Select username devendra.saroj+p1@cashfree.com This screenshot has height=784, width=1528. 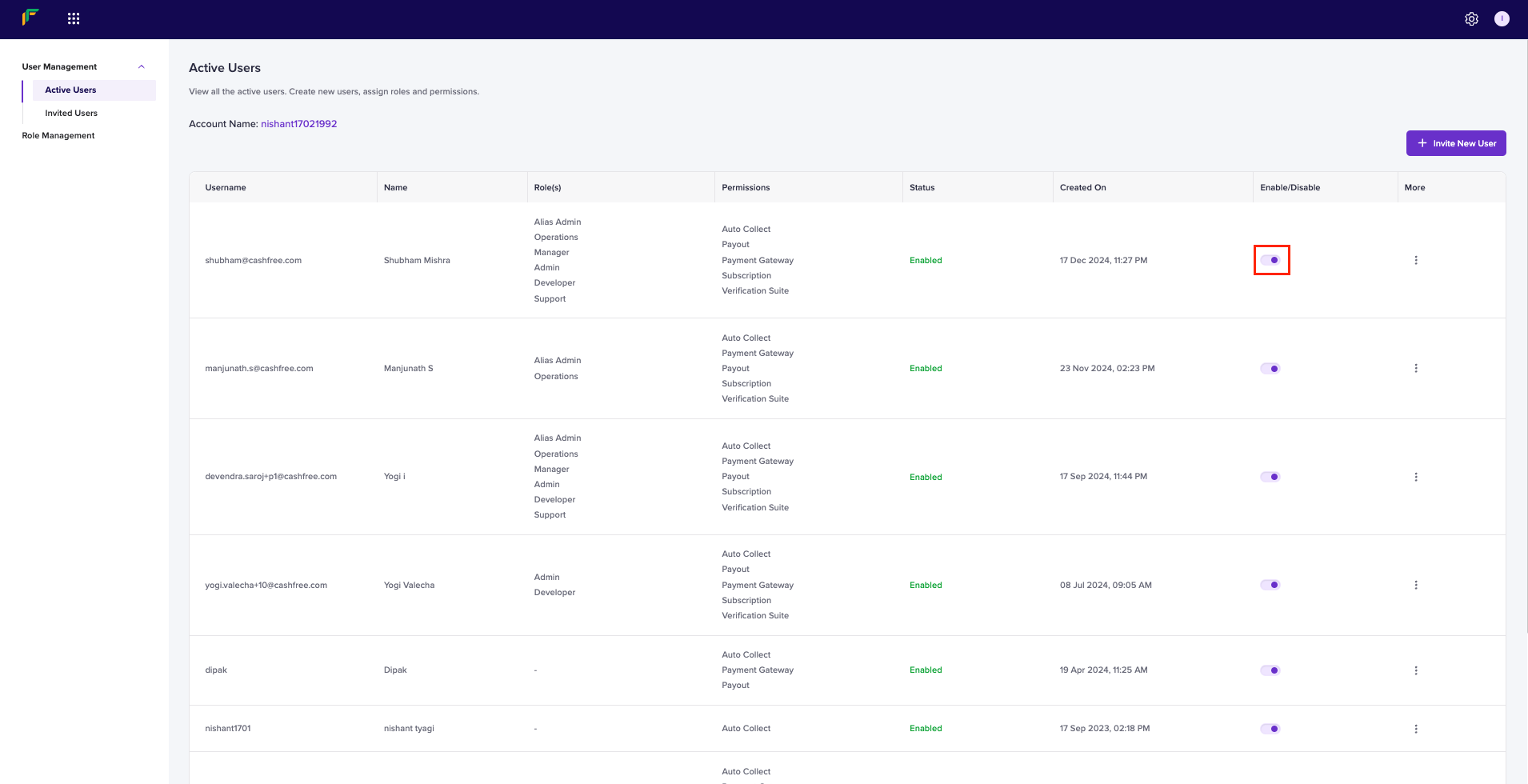point(270,476)
